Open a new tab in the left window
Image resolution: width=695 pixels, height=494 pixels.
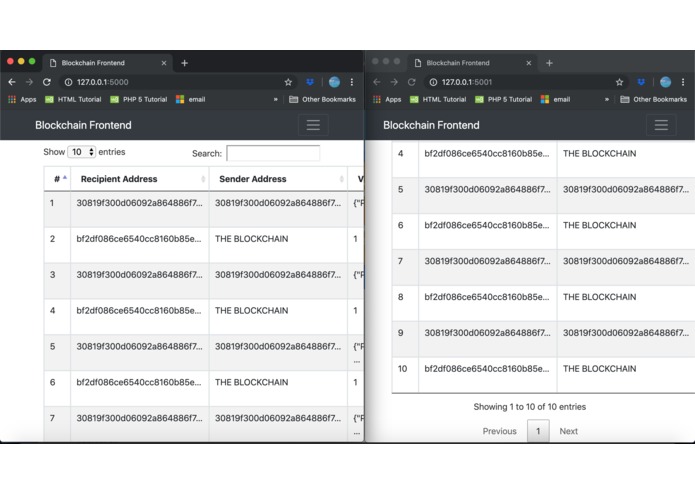[184, 63]
